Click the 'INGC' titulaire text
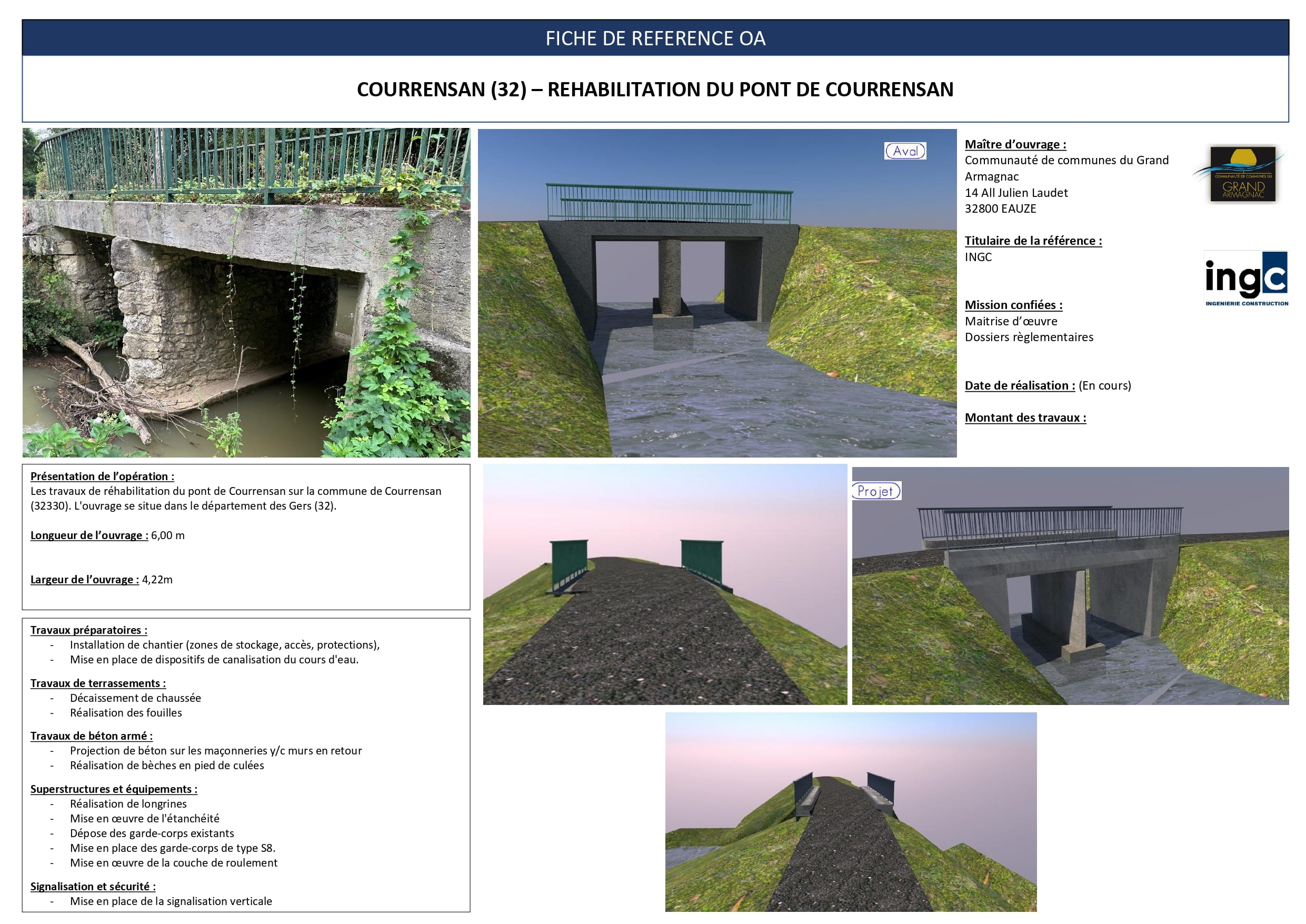 pyautogui.click(x=979, y=257)
